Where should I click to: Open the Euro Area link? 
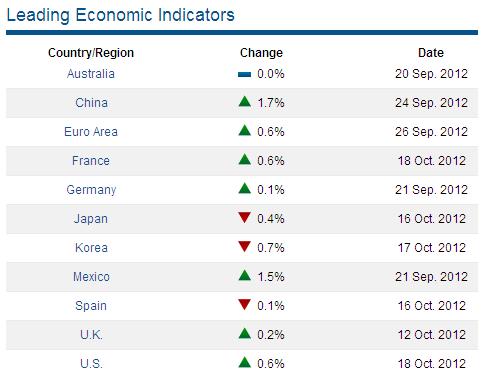click(x=91, y=132)
